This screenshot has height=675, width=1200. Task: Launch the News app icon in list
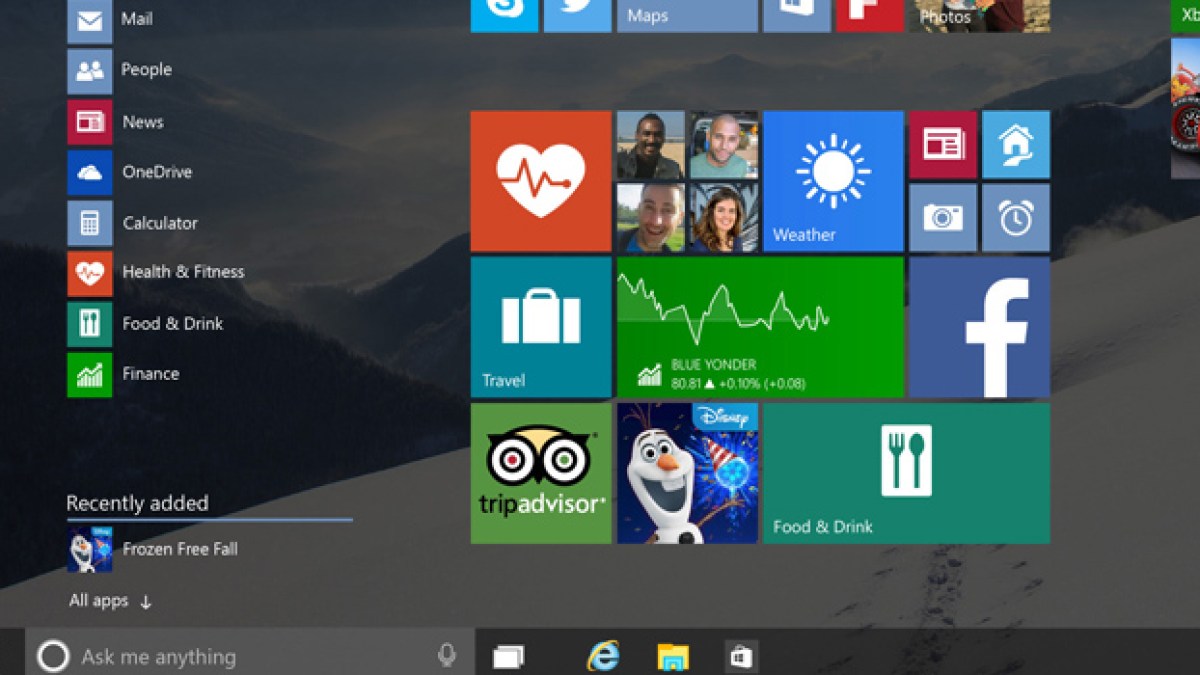(90, 122)
